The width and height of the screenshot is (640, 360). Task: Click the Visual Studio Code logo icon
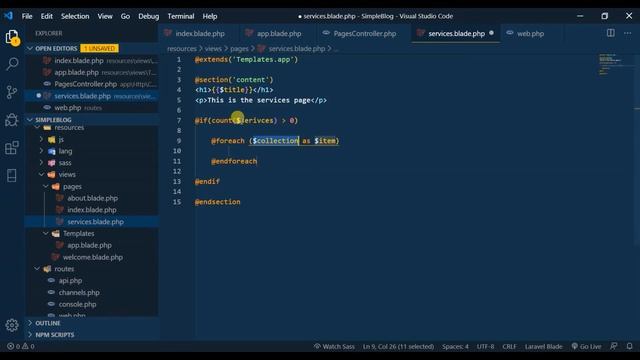click(8, 16)
